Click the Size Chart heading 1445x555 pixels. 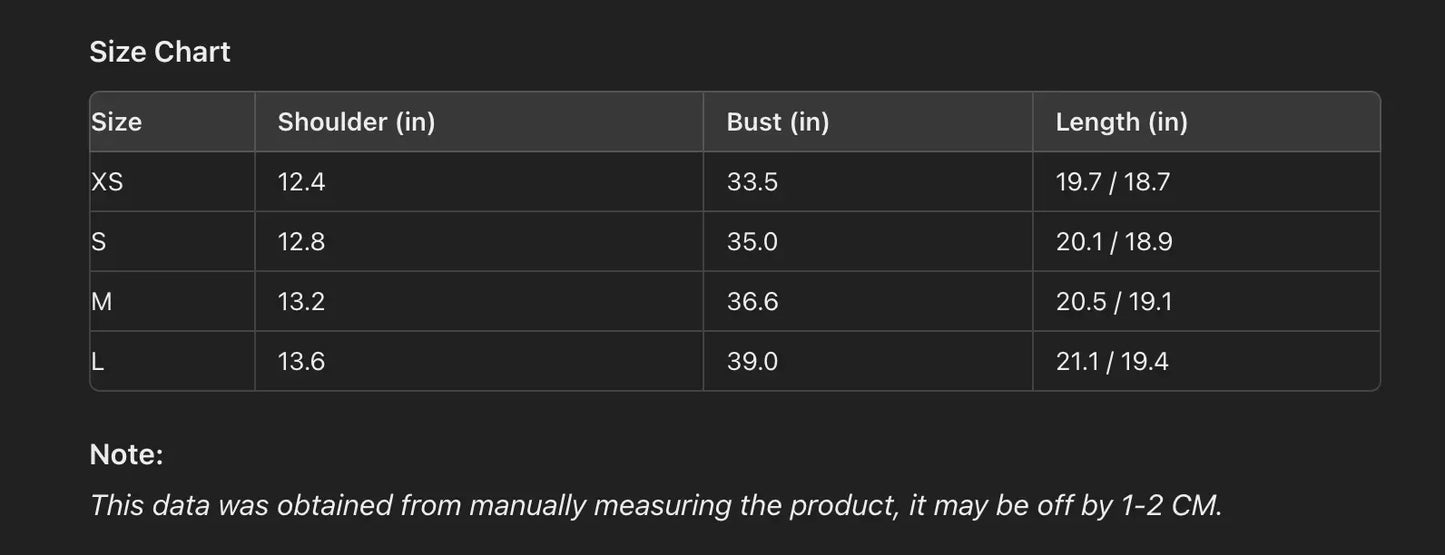[160, 52]
